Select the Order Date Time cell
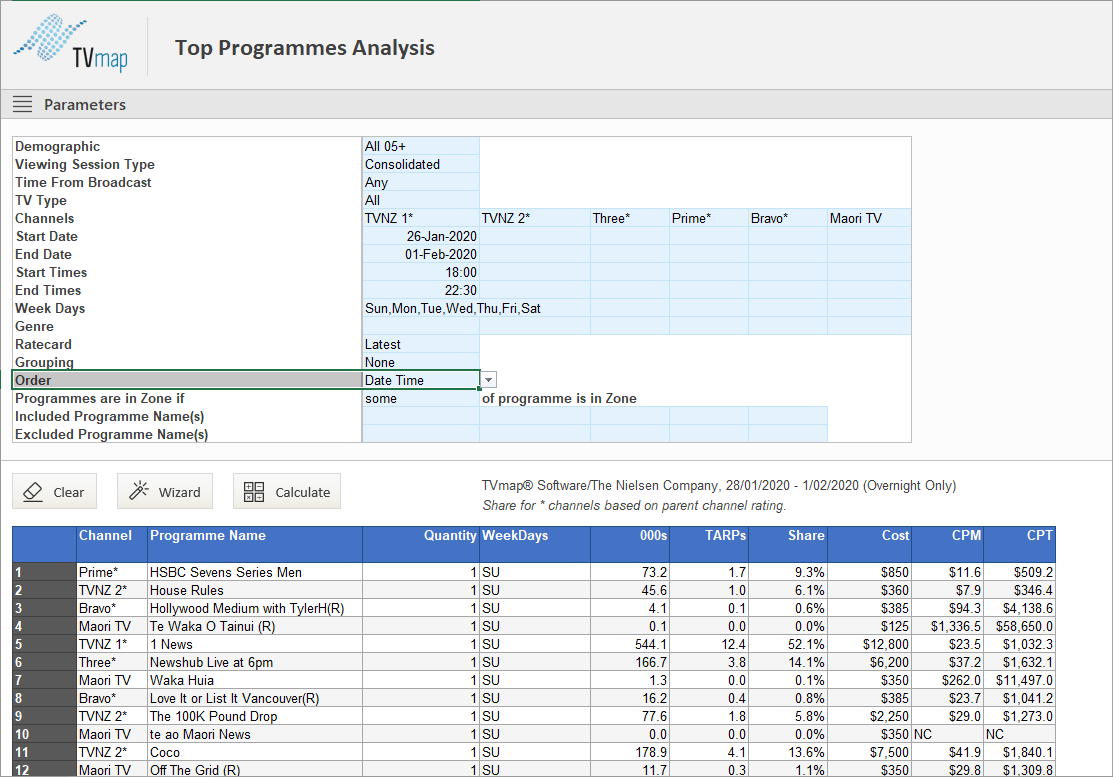1113x777 pixels. (x=421, y=380)
